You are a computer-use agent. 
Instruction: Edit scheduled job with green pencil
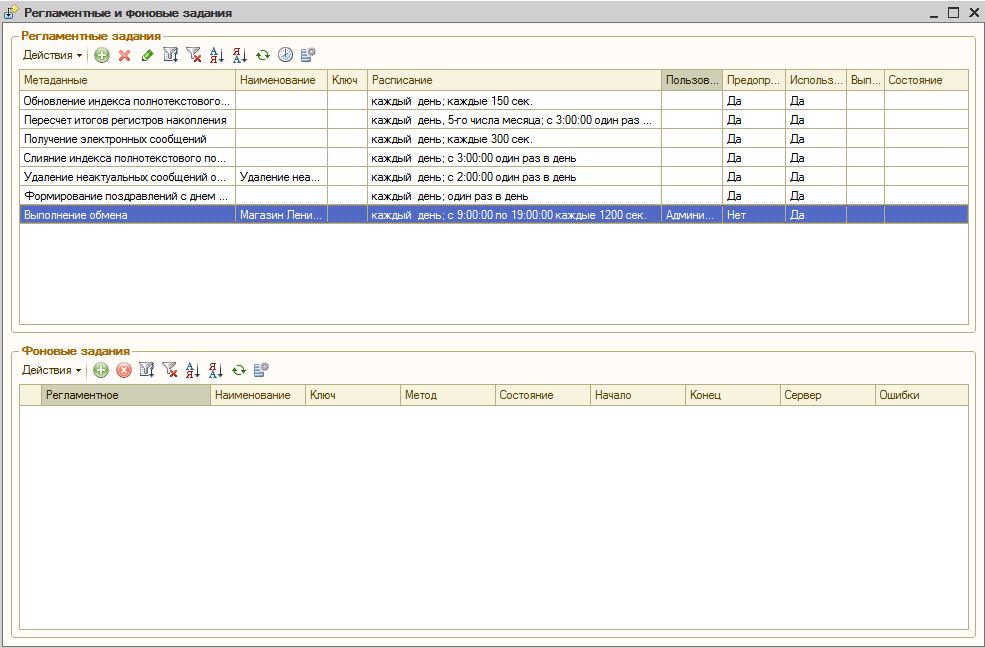tap(147, 55)
